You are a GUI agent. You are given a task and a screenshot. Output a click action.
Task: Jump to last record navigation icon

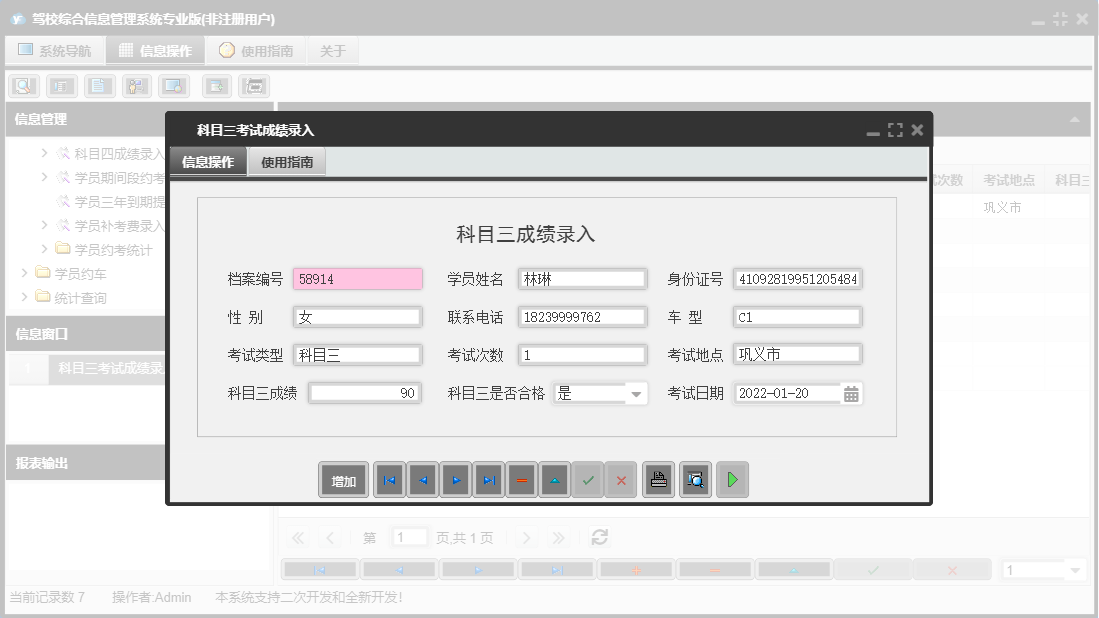[x=488, y=479]
